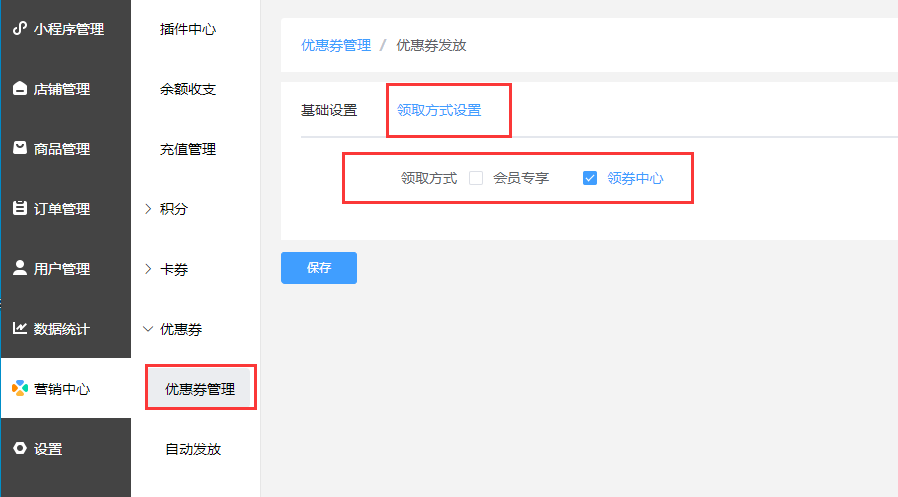Click the blue 保存 button
Screen dimensions: 898x497
click(319, 268)
